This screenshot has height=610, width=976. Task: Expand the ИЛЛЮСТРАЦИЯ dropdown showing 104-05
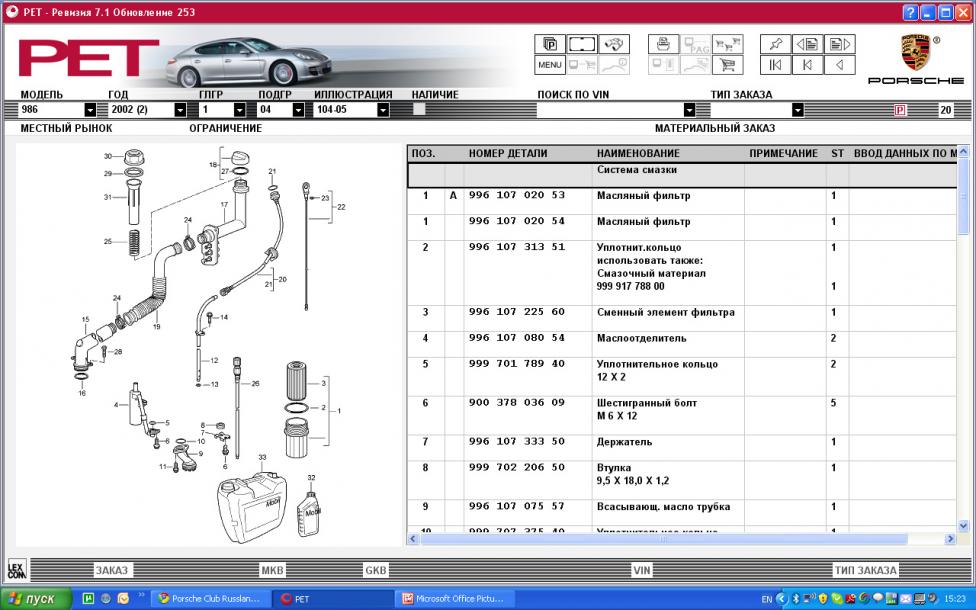383,110
